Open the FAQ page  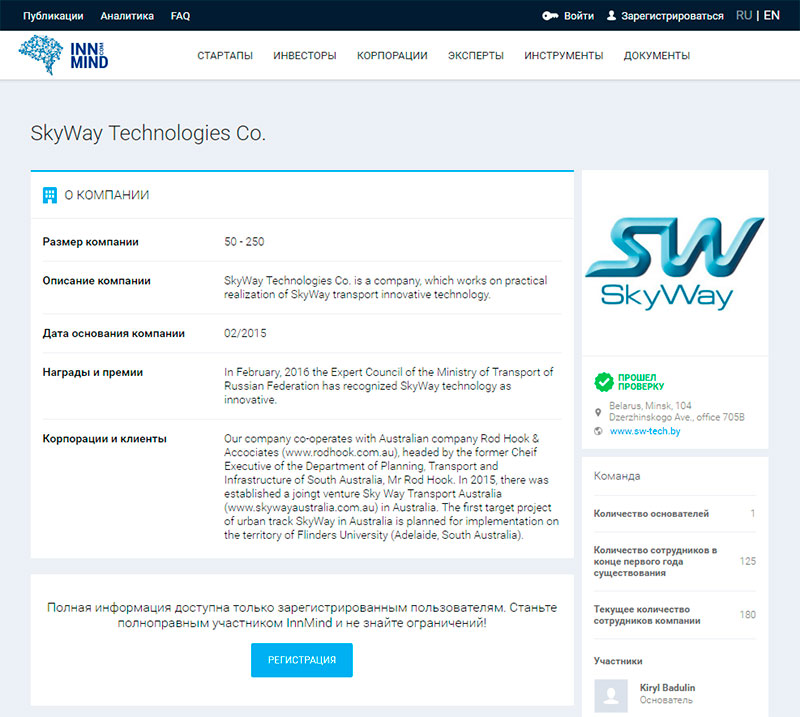(x=180, y=16)
